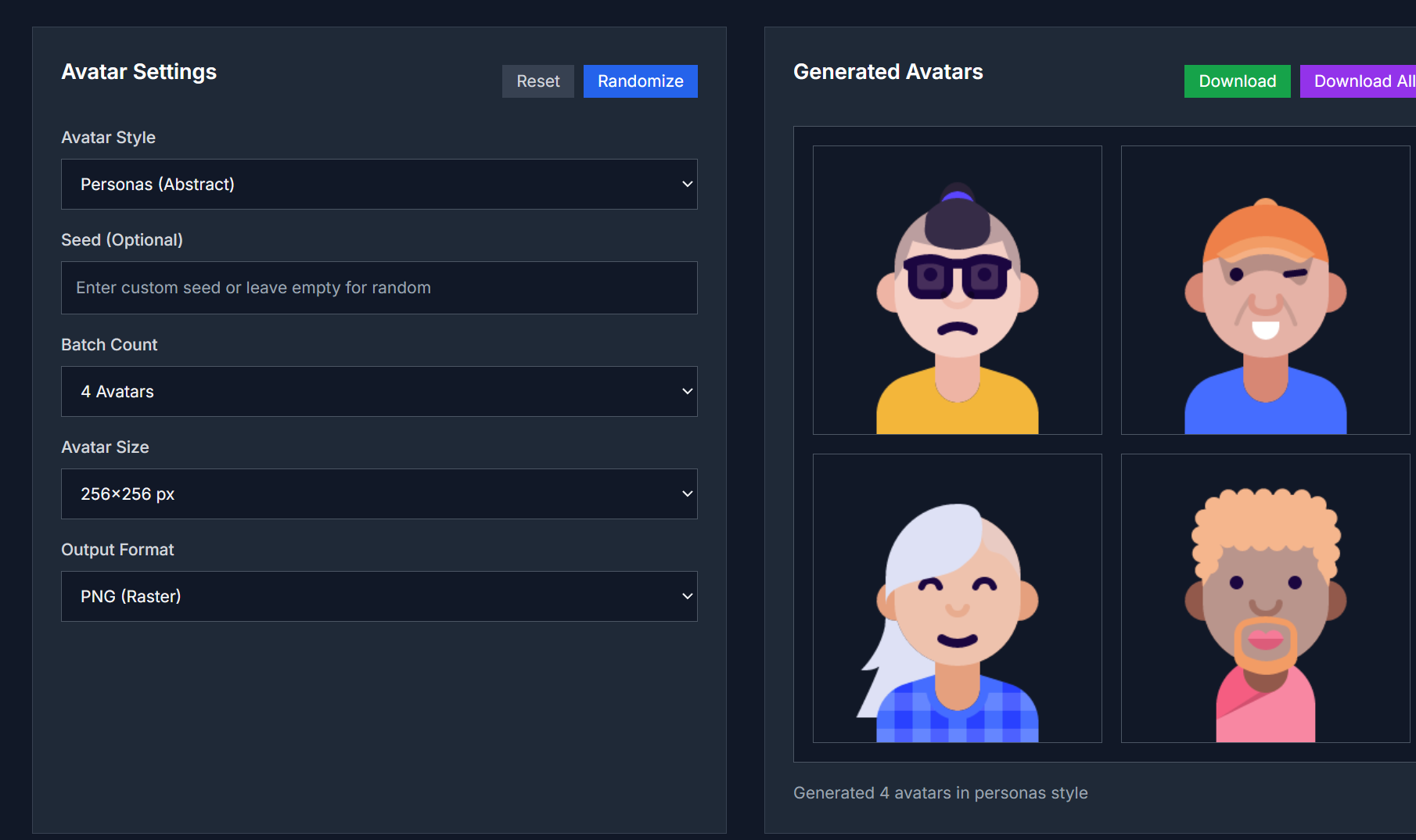Image resolution: width=1416 pixels, height=840 pixels.
Task: Click the Avatar Settings heading
Action: click(139, 72)
